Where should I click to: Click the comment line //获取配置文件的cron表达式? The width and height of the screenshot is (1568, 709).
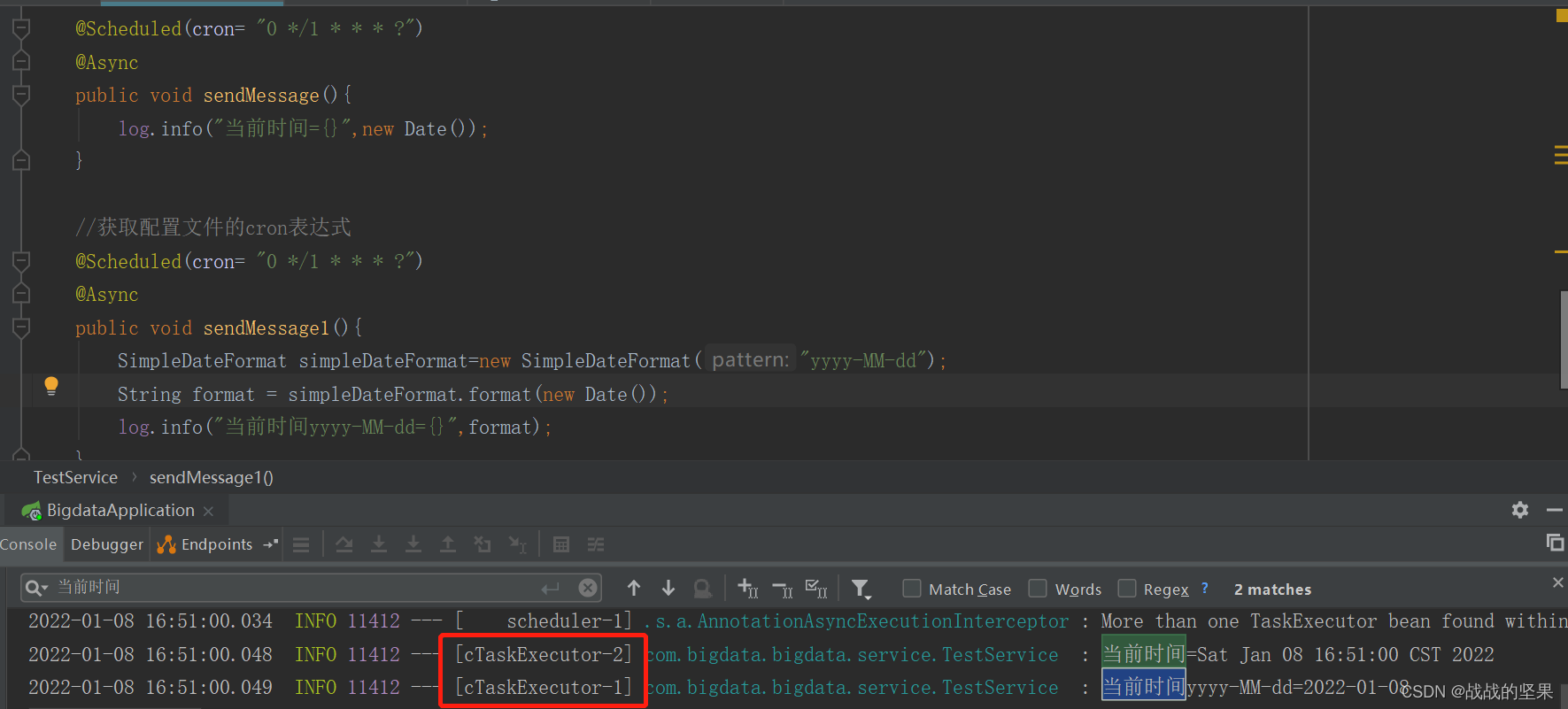click(x=213, y=227)
